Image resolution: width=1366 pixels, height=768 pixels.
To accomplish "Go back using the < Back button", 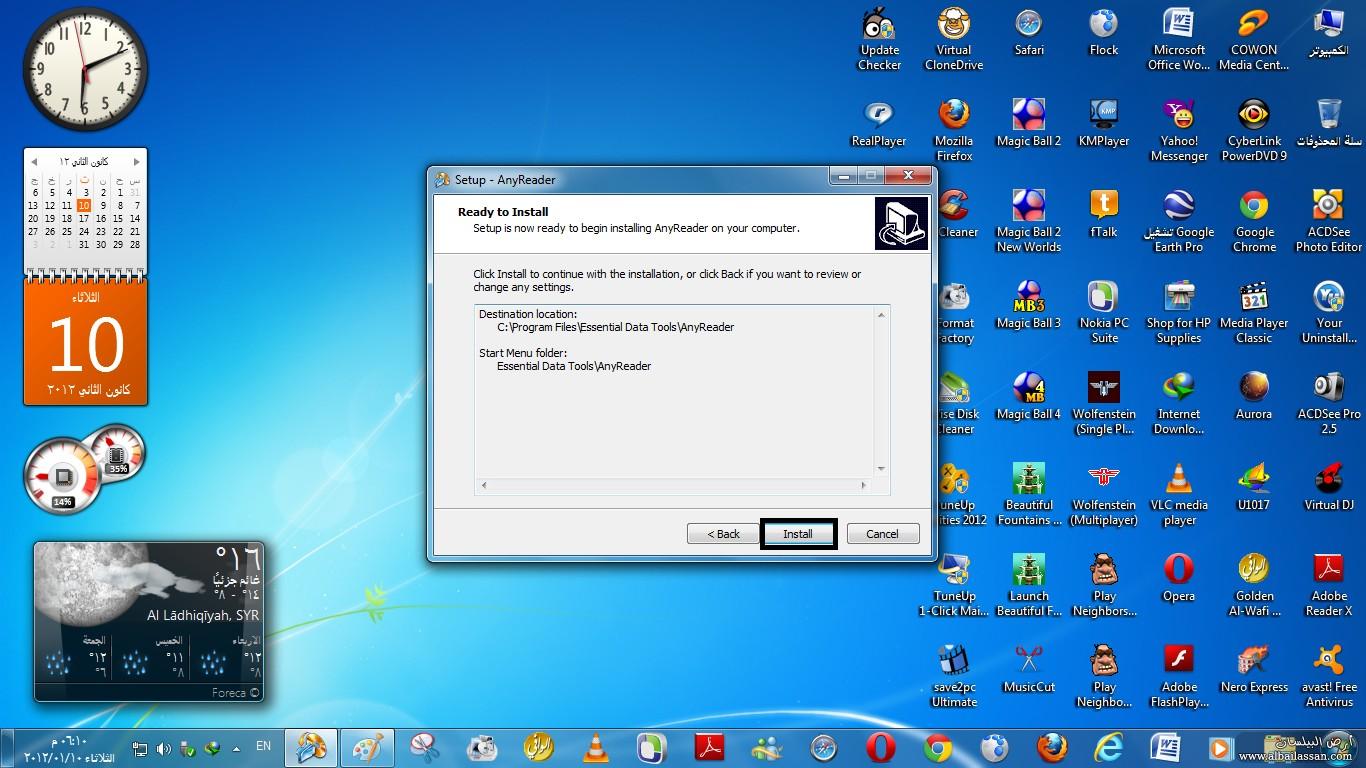I will click(x=723, y=534).
